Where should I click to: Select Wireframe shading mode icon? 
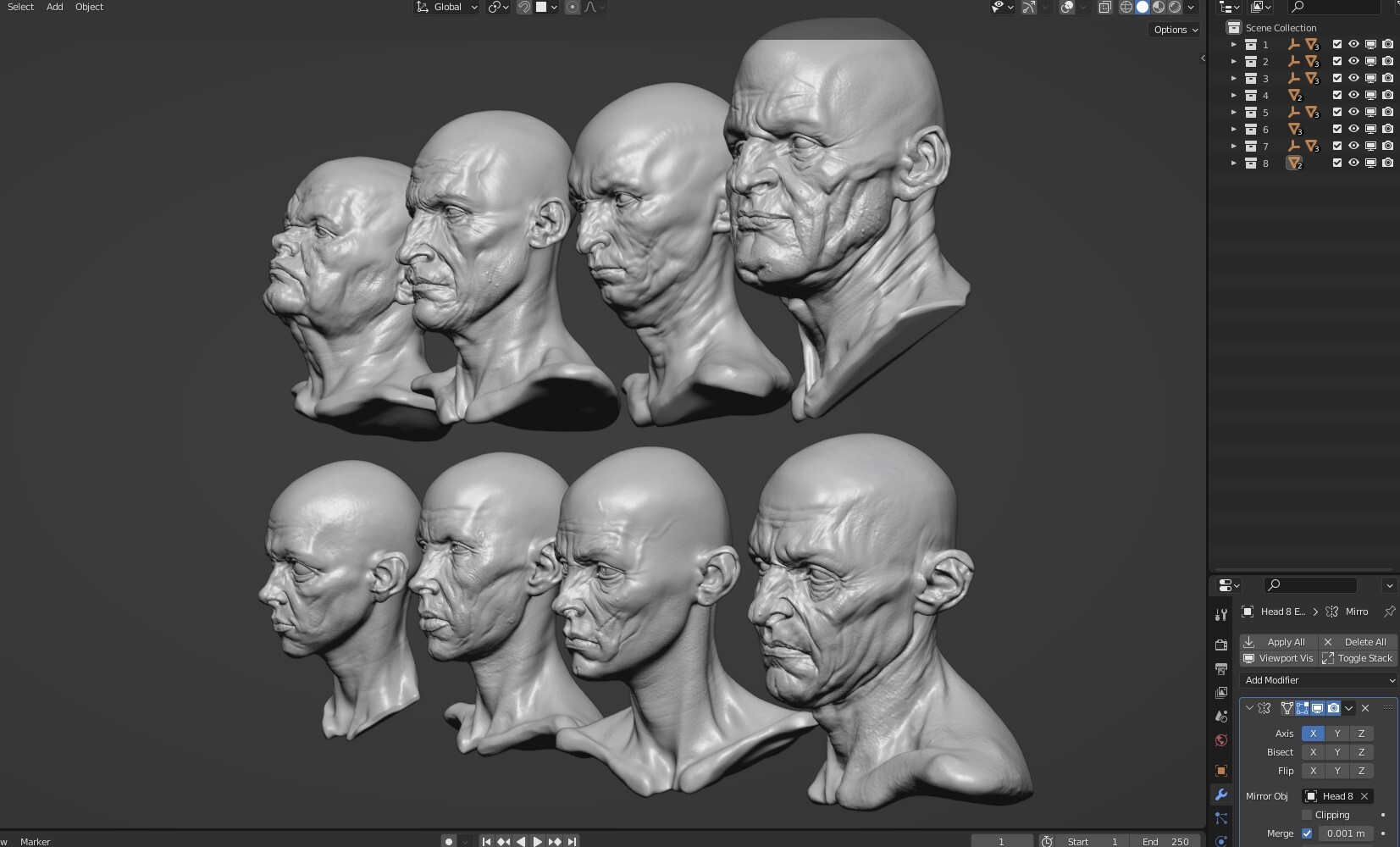(1126, 7)
